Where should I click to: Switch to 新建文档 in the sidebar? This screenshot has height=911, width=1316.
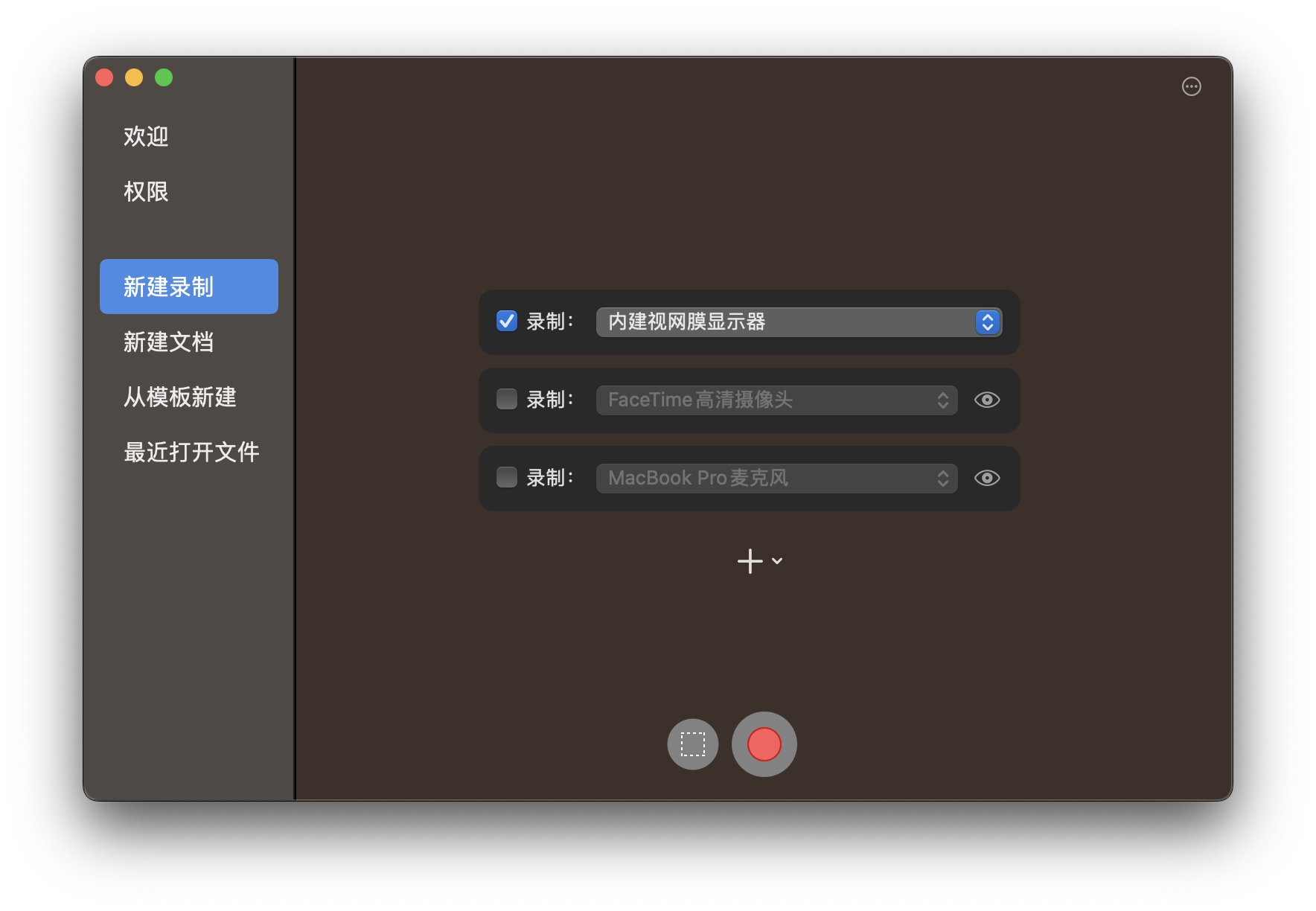click(x=169, y=342)
